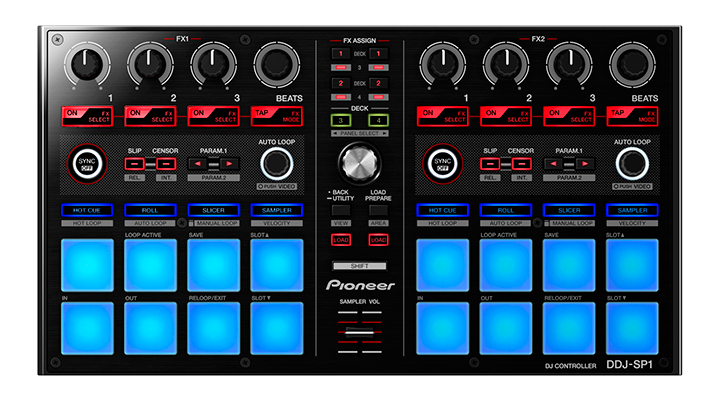Click FX1 knob number 3
This screenshot has height=400, width=720.
click(x=214, y=65)
